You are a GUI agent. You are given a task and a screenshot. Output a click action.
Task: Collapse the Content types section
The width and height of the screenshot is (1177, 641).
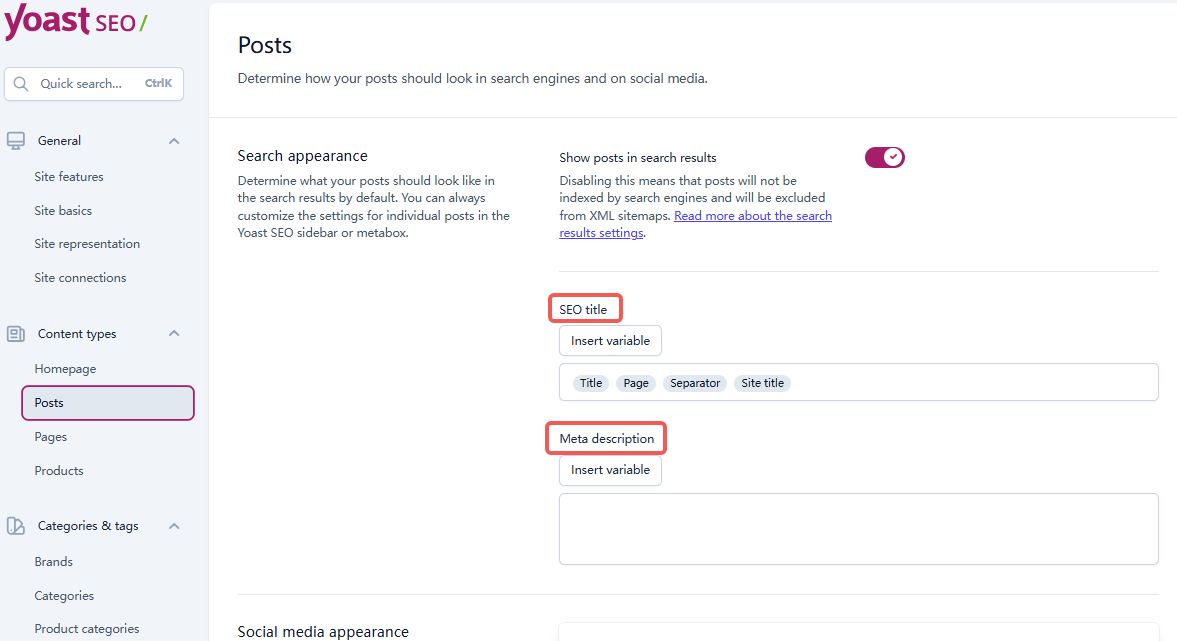[x=174, y=333]
